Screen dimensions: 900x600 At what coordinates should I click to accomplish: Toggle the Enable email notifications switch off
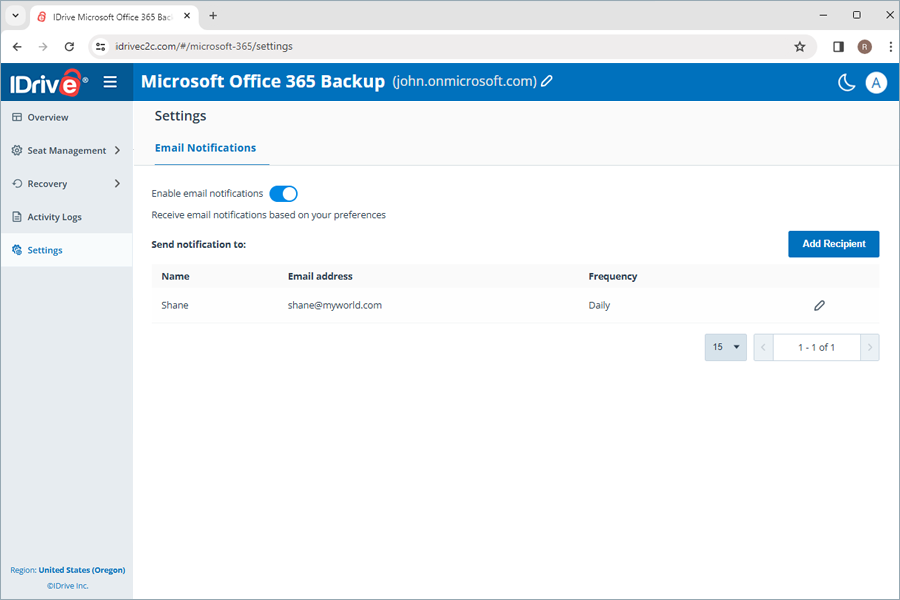[283, 193]
